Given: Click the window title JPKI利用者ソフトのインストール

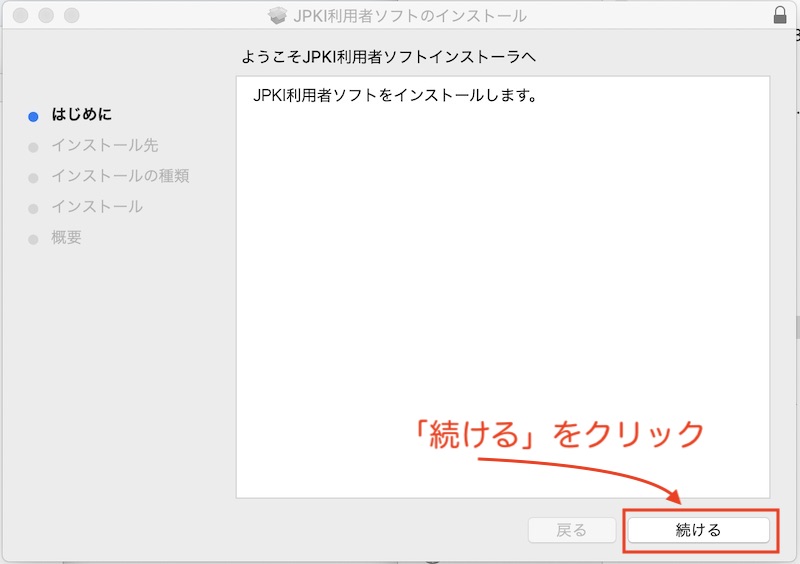Looking at the screenshot, I should 410,16.
